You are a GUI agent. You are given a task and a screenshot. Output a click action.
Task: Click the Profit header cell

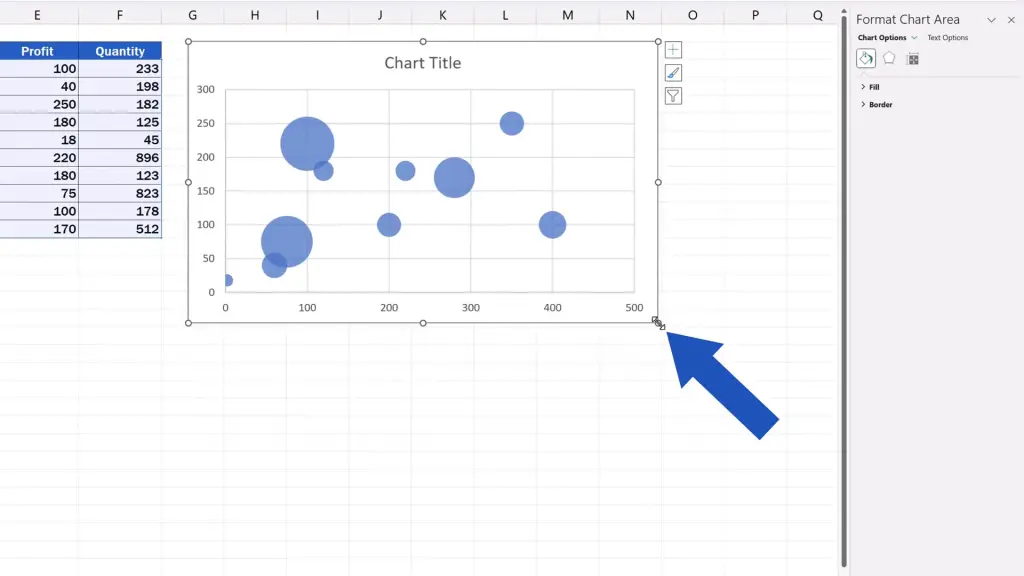pos(38,51)
